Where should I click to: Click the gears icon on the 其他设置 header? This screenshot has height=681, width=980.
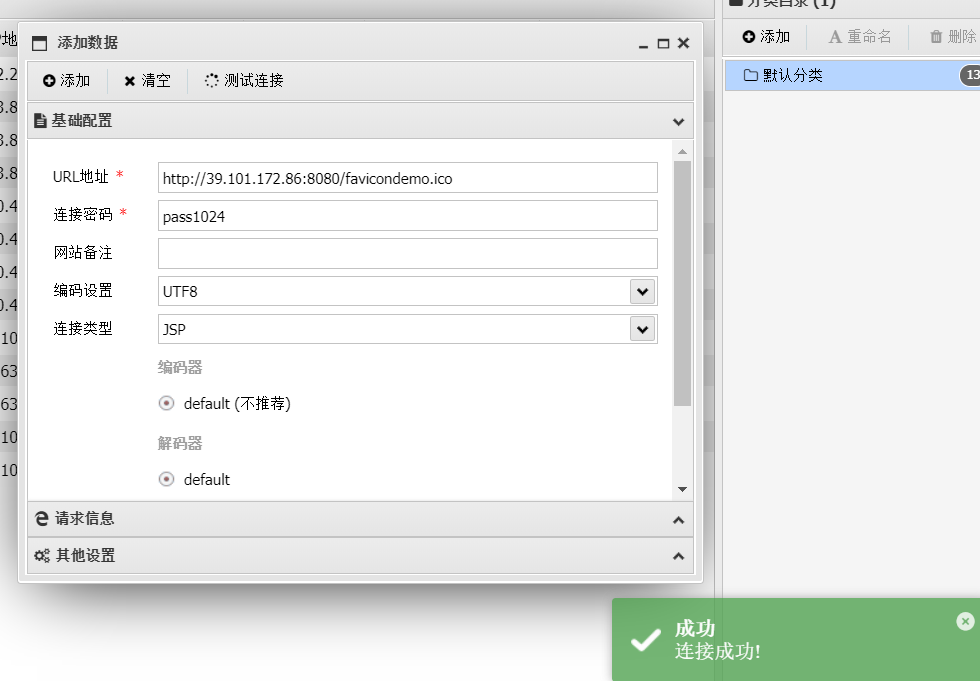pyautogui.click(x=42, y=555)
